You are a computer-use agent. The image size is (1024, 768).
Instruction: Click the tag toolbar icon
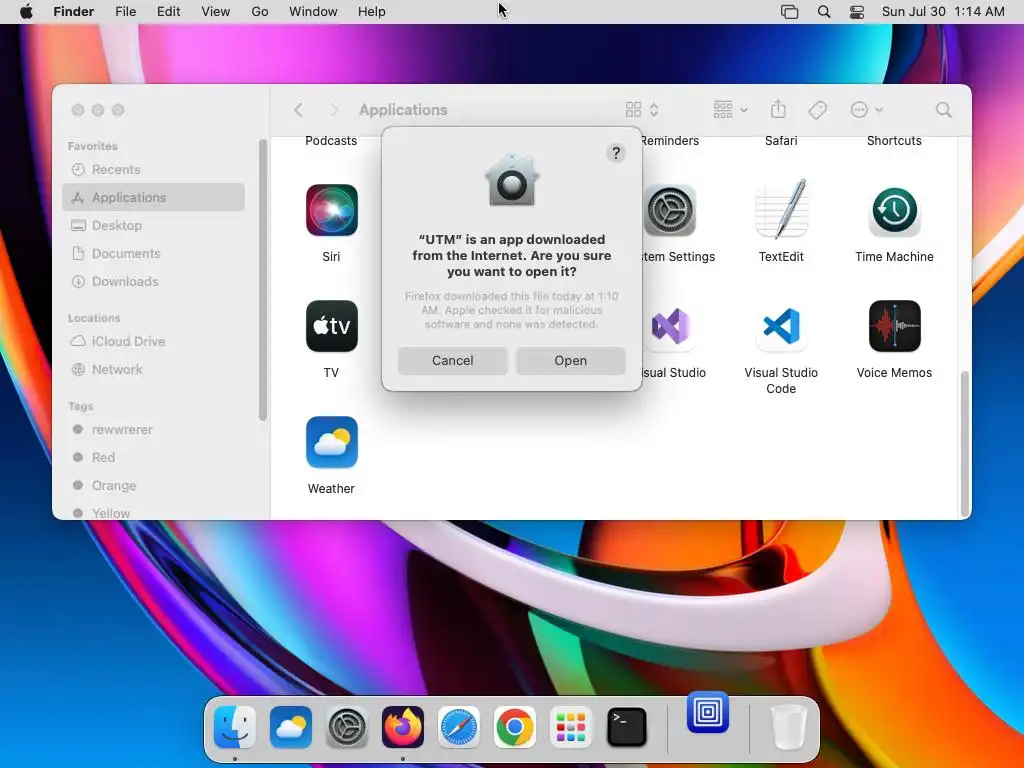coord(817,110)
